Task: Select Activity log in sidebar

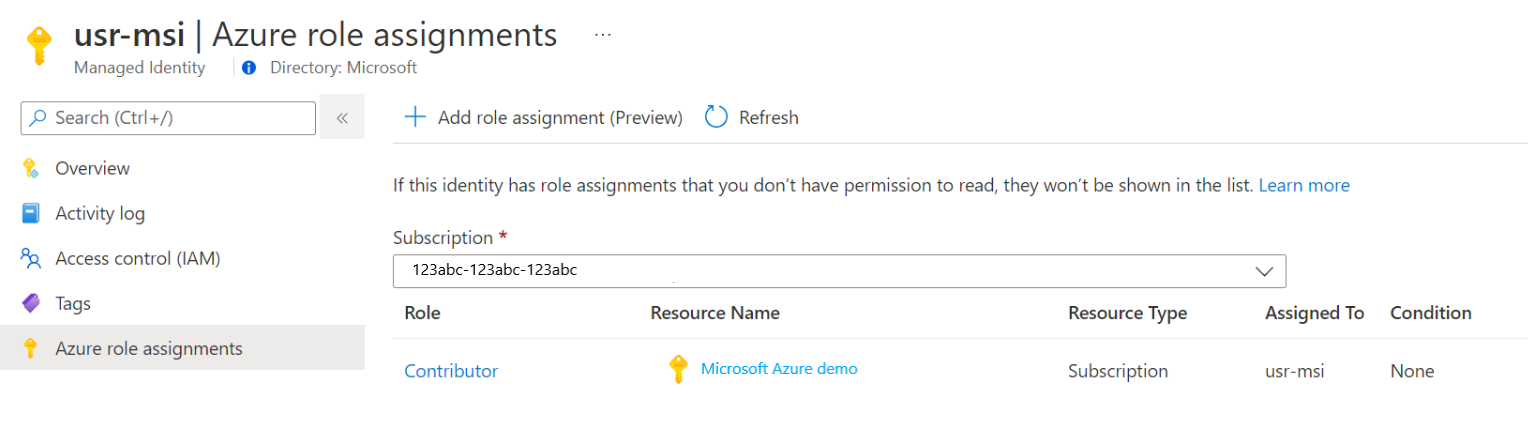Action: [x=100, y=213]
